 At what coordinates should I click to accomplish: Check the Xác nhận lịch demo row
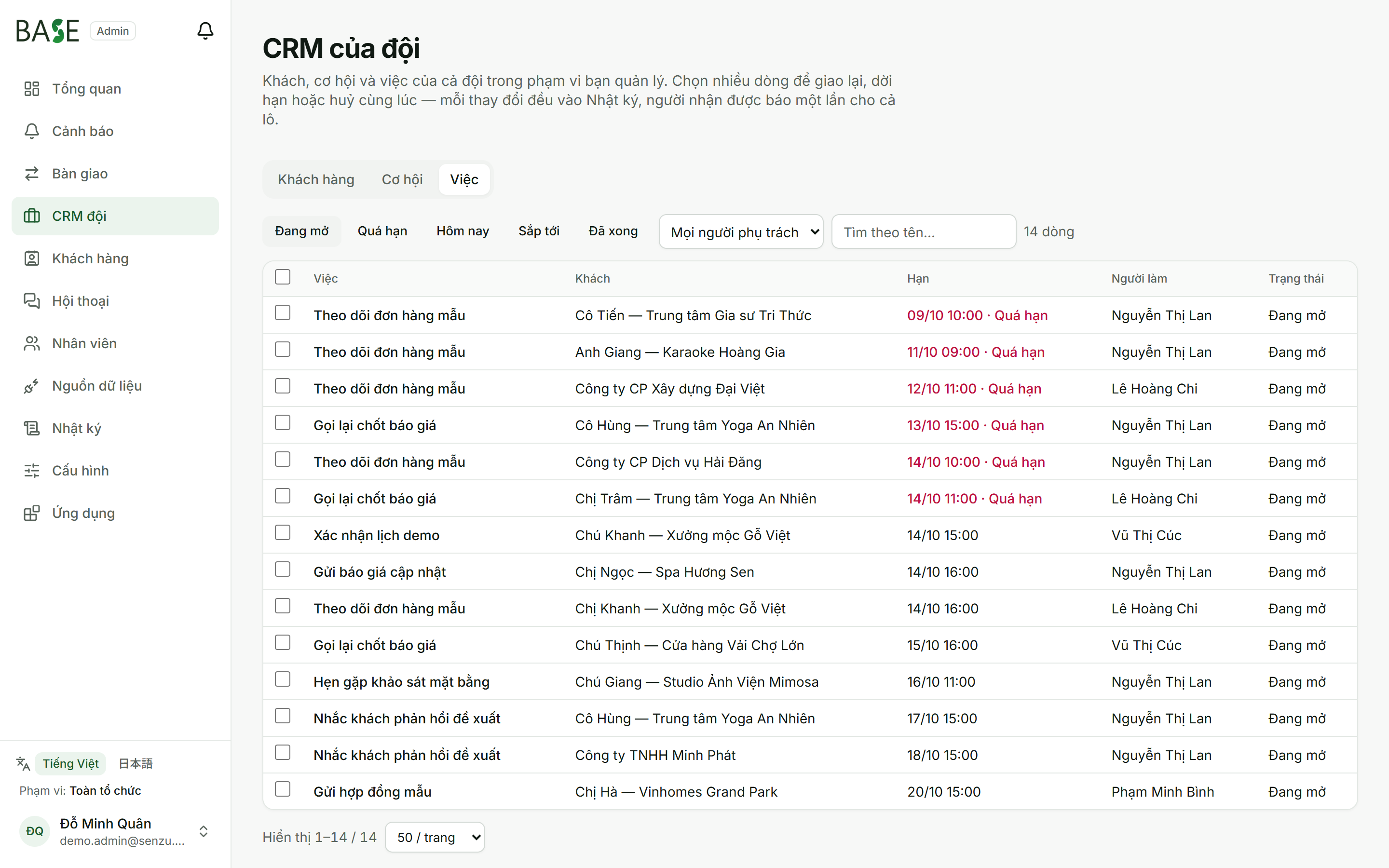click(x=283, y=533)
